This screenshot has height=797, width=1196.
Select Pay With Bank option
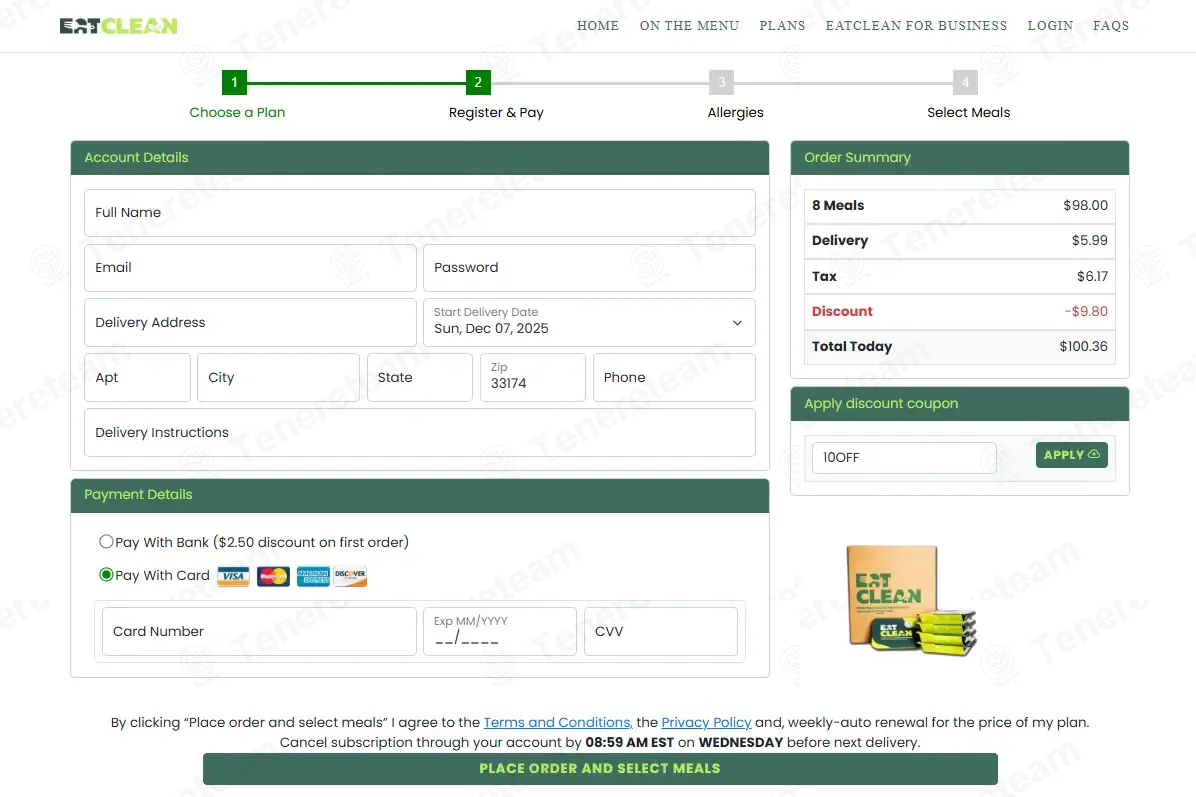click(106, 542)
